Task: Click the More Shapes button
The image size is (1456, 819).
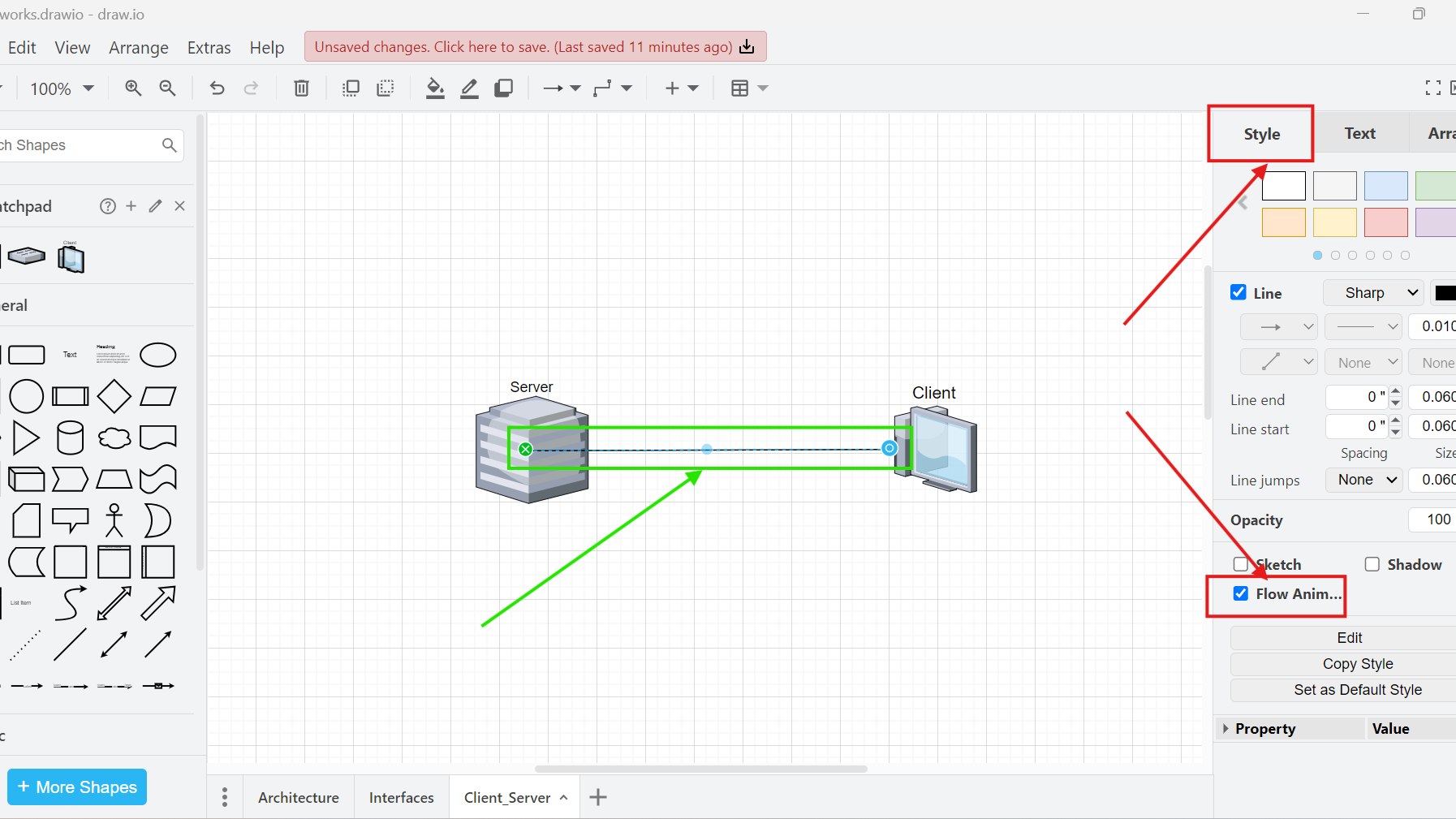Action: pyautogui.click(x=76, y=787)
